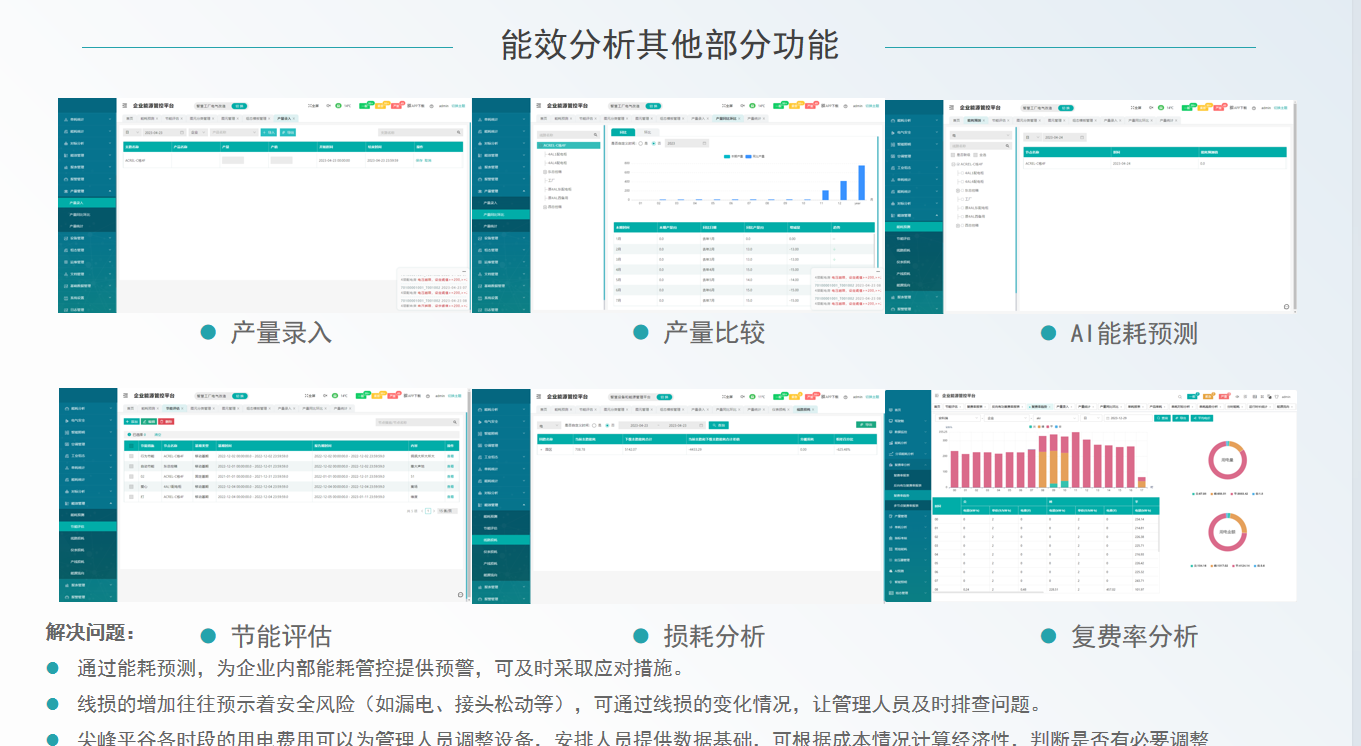Open the 产量比较 screenshot thumbnail
The width and height of the screenshot is (1361, 746).
pos(679,205)
